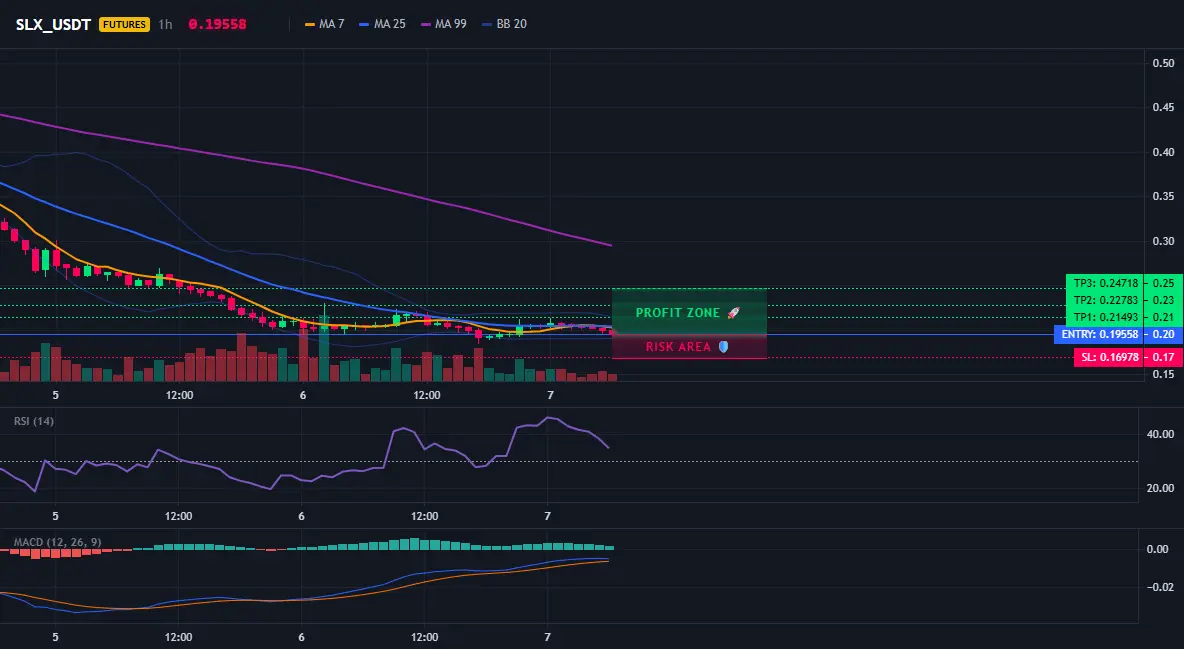Viewport: 1184px width, 649px height.
Task: Click the PROFIT ZONE box
Action: tap(689, 312)
